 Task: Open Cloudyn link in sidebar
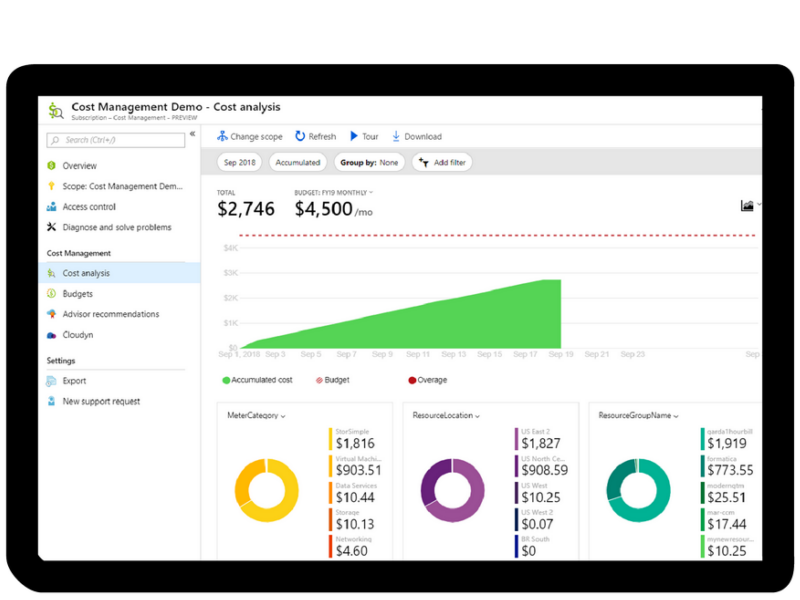click(x=78, y=335)
